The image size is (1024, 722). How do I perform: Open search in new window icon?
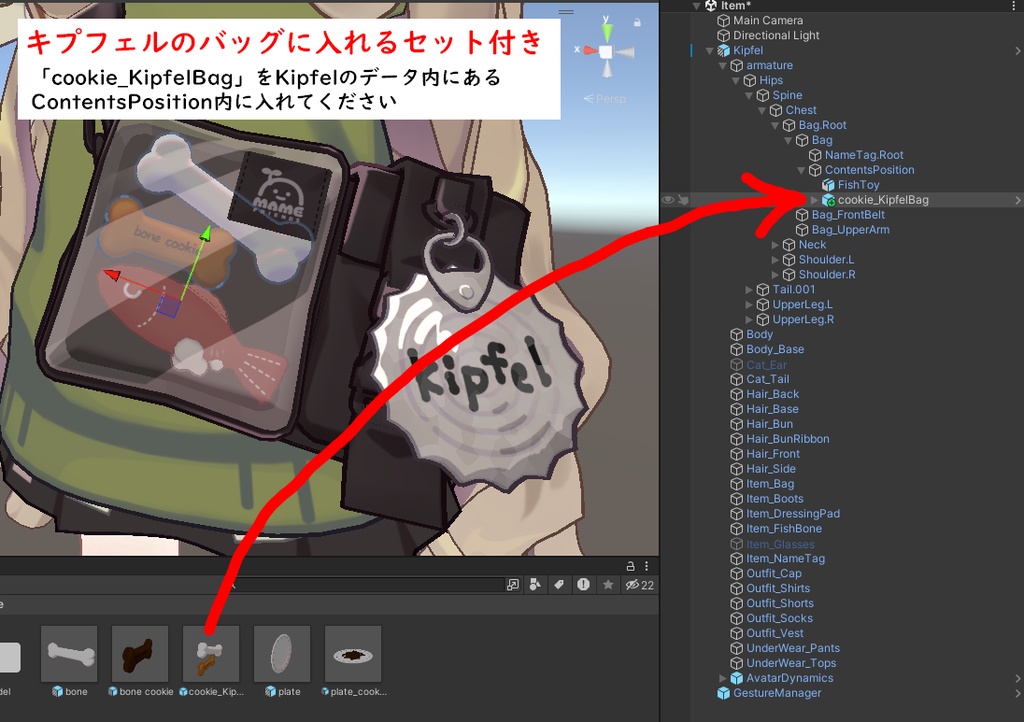pos(513,585)
